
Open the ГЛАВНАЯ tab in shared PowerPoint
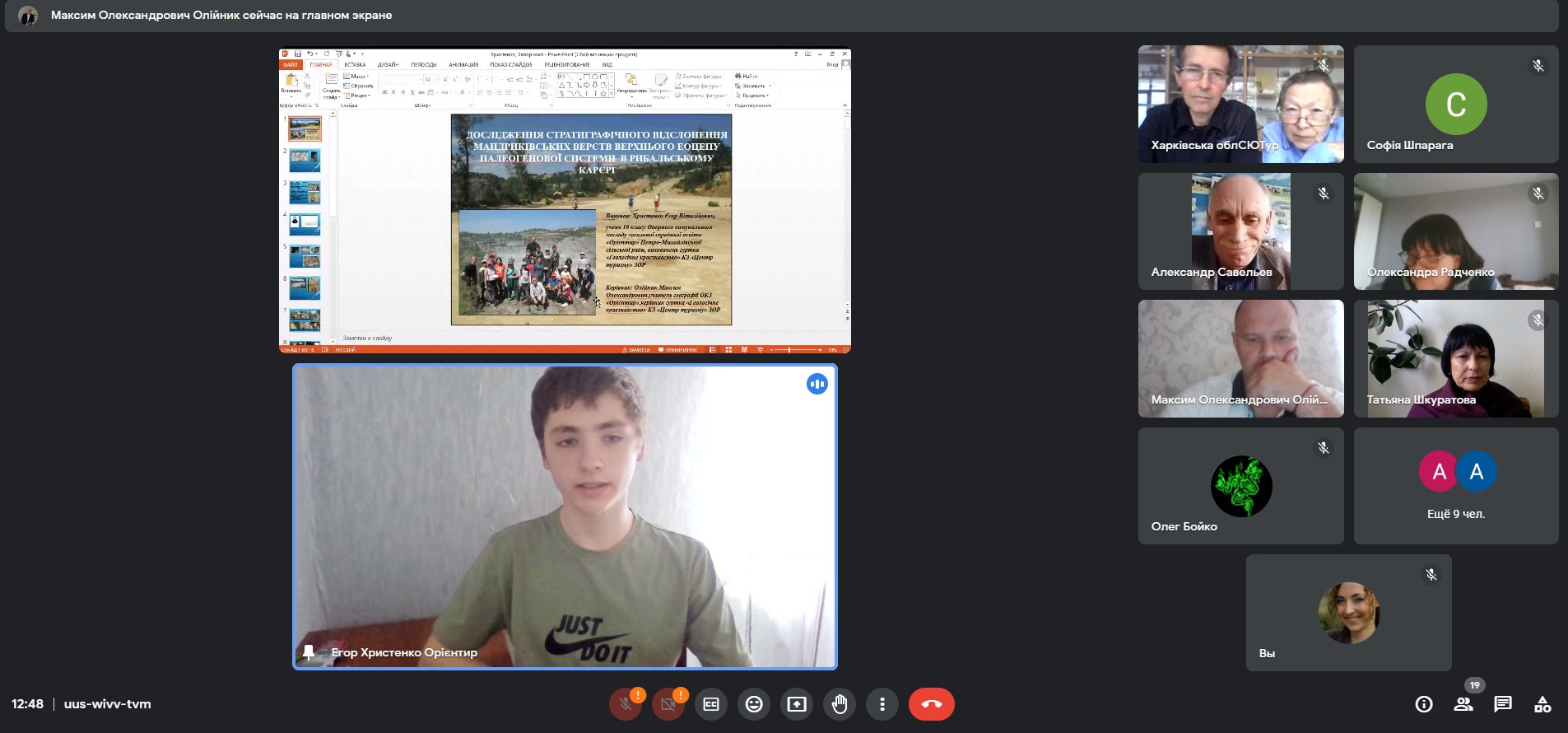point(321,64)
